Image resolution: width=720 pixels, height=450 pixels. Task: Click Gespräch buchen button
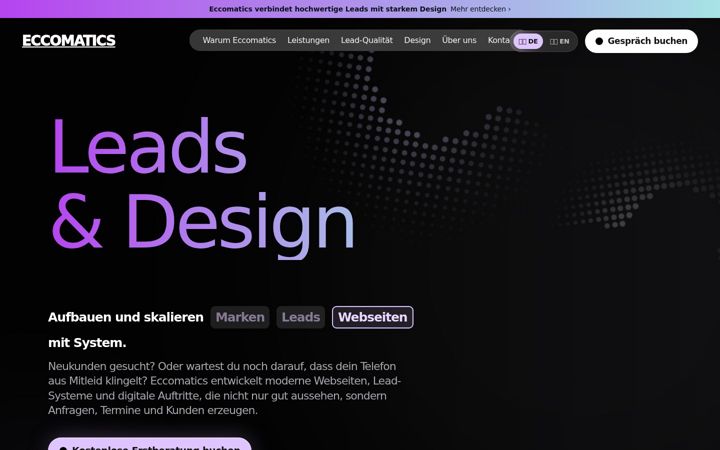641,41
